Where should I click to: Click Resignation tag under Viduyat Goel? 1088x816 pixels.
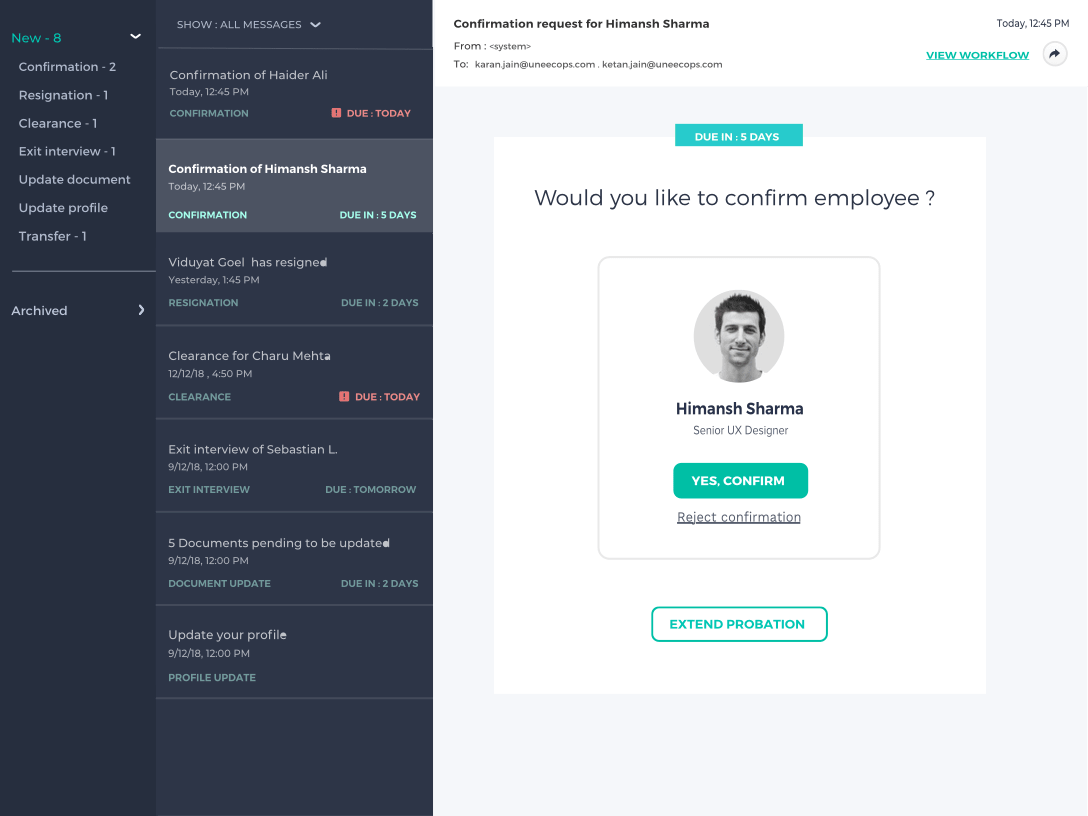203,303
